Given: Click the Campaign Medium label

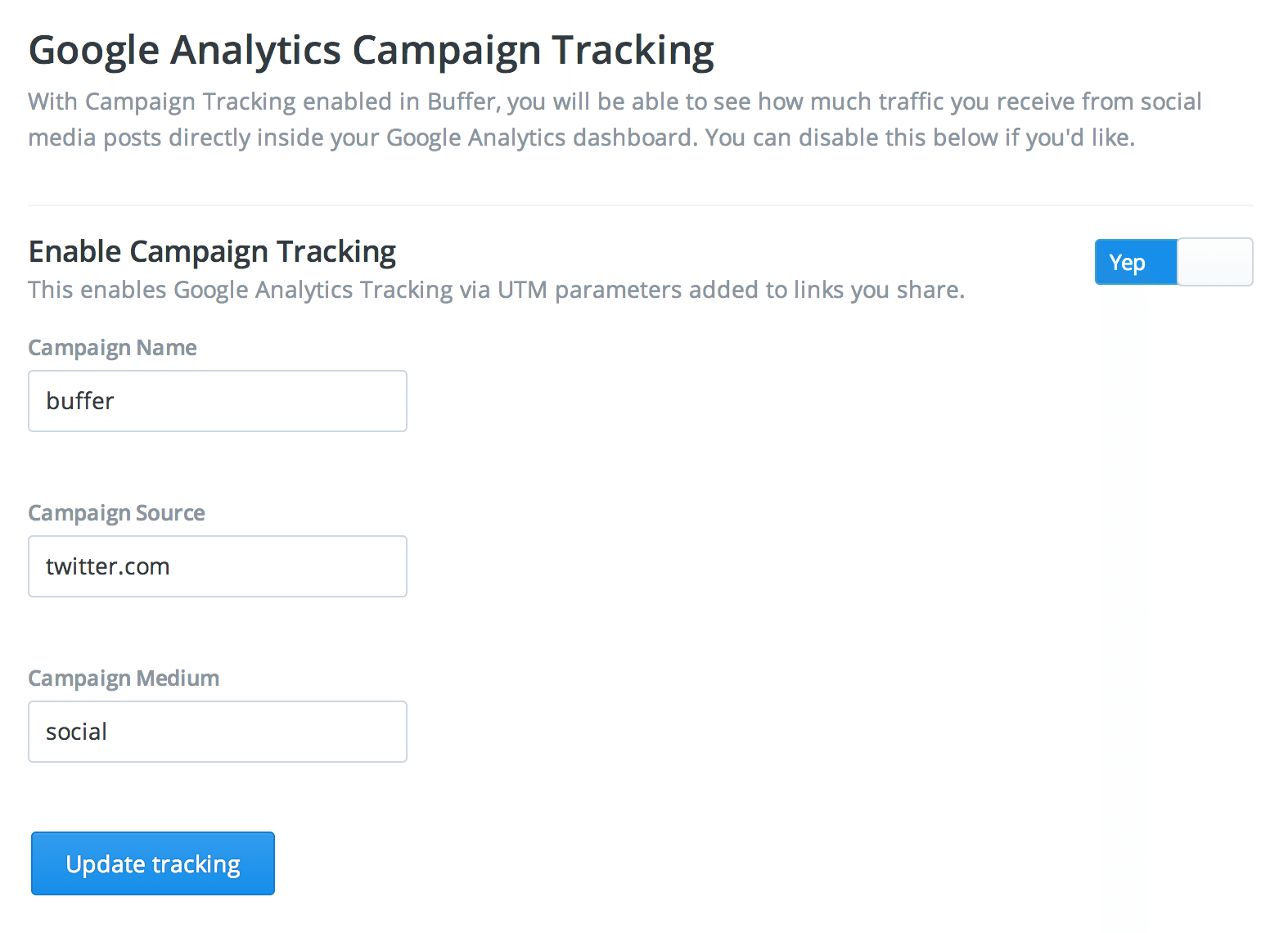Looking at the screenshot, I should coord(124,678).
